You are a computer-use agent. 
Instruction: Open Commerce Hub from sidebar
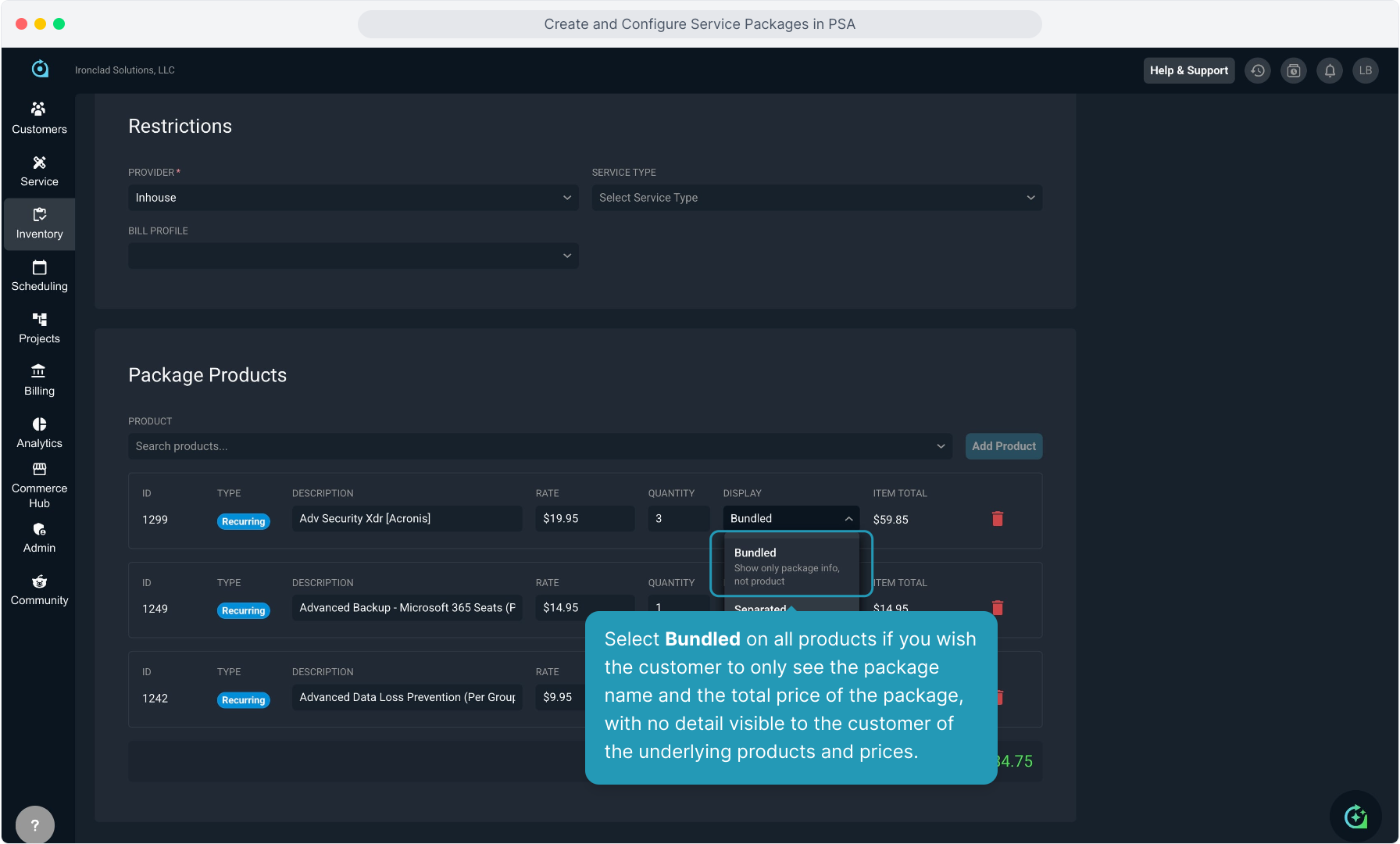[39, 485]
